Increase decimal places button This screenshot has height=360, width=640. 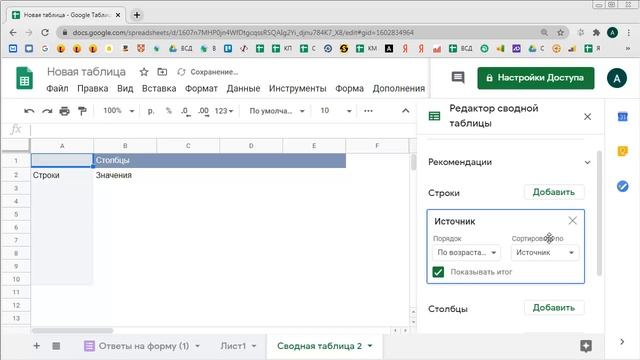click(203, 111)
